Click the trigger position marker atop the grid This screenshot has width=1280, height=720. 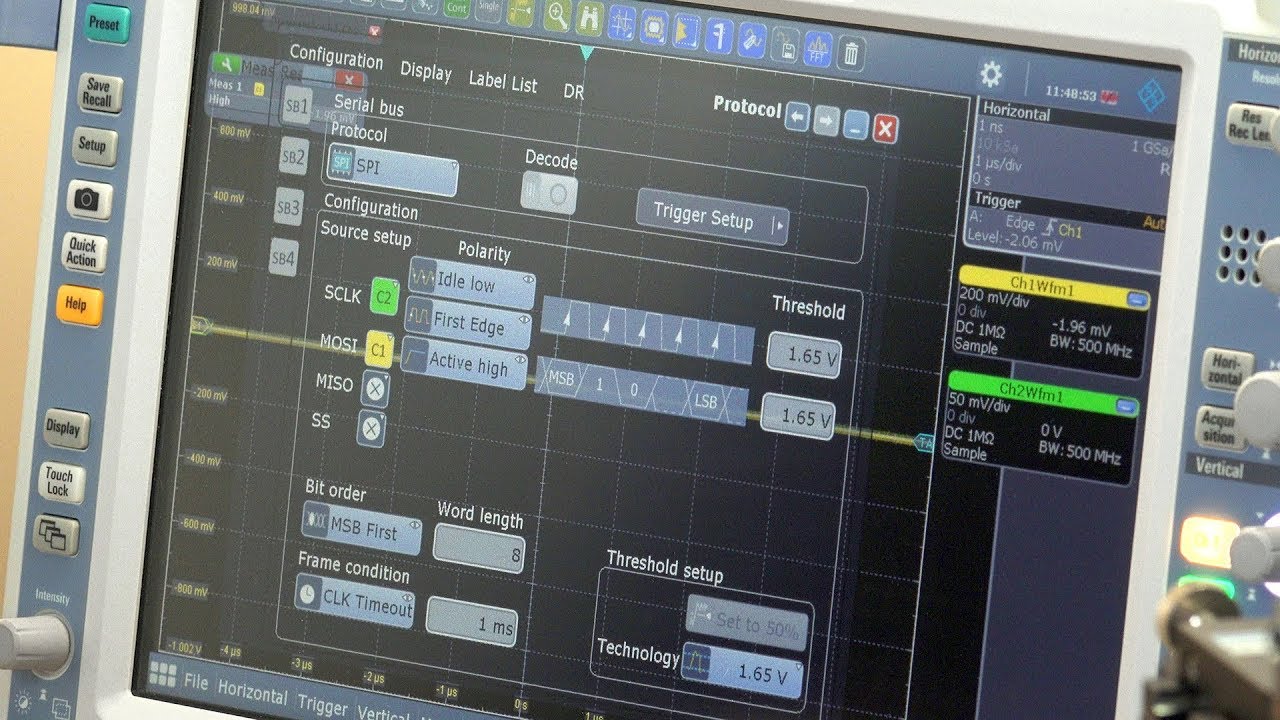click(586, 53)
